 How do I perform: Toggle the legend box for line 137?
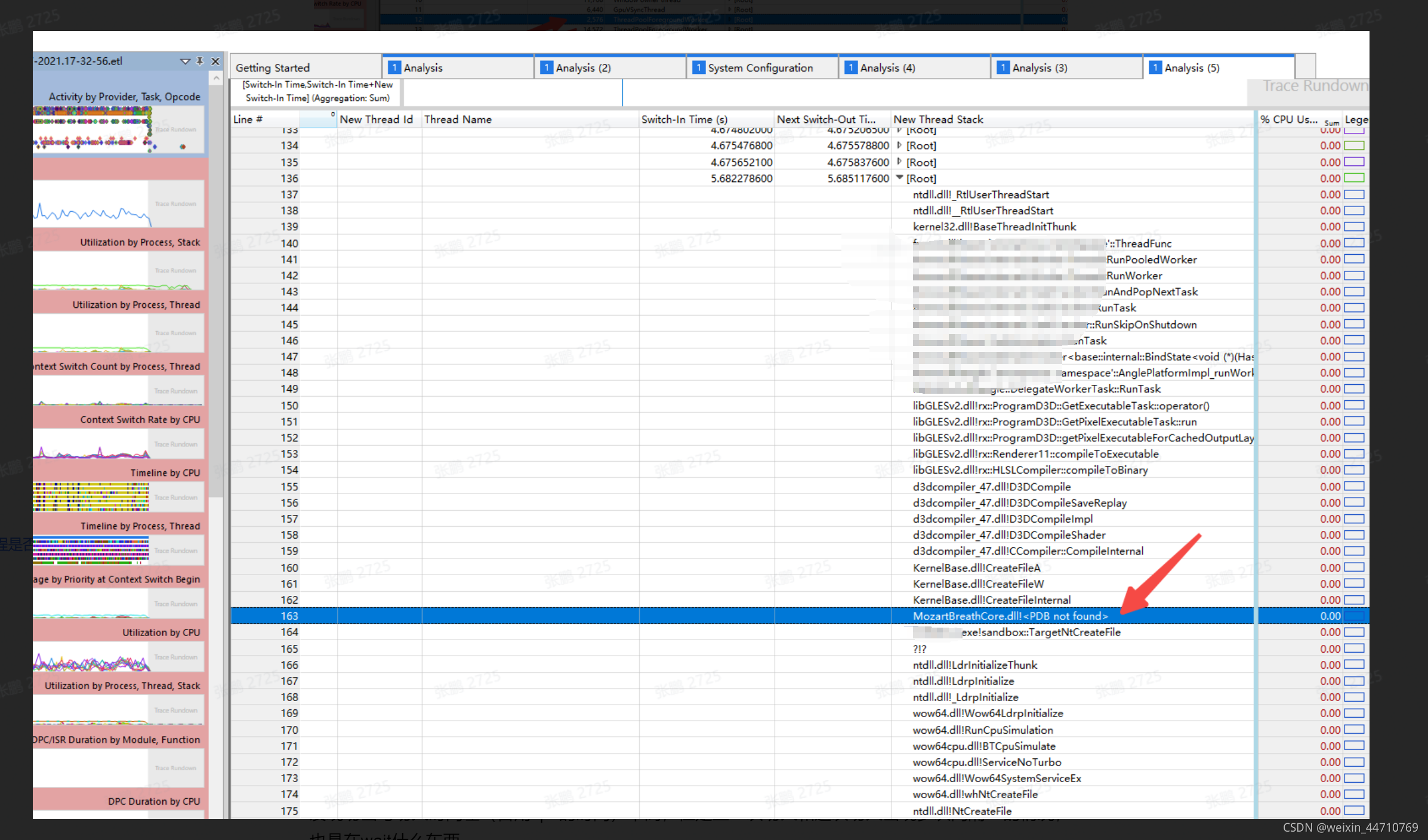click(1355, 194)
